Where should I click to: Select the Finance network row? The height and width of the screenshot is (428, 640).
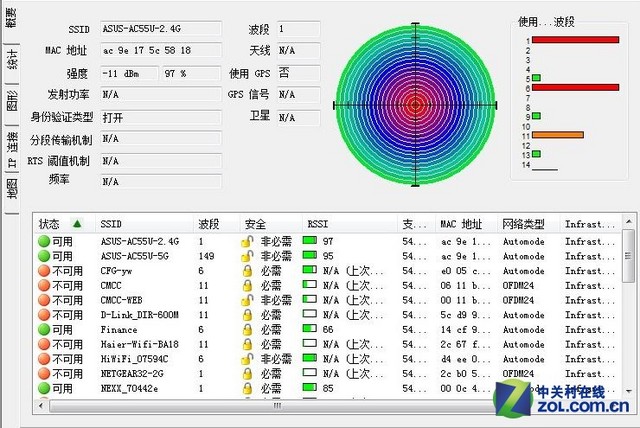click(329, 330)
